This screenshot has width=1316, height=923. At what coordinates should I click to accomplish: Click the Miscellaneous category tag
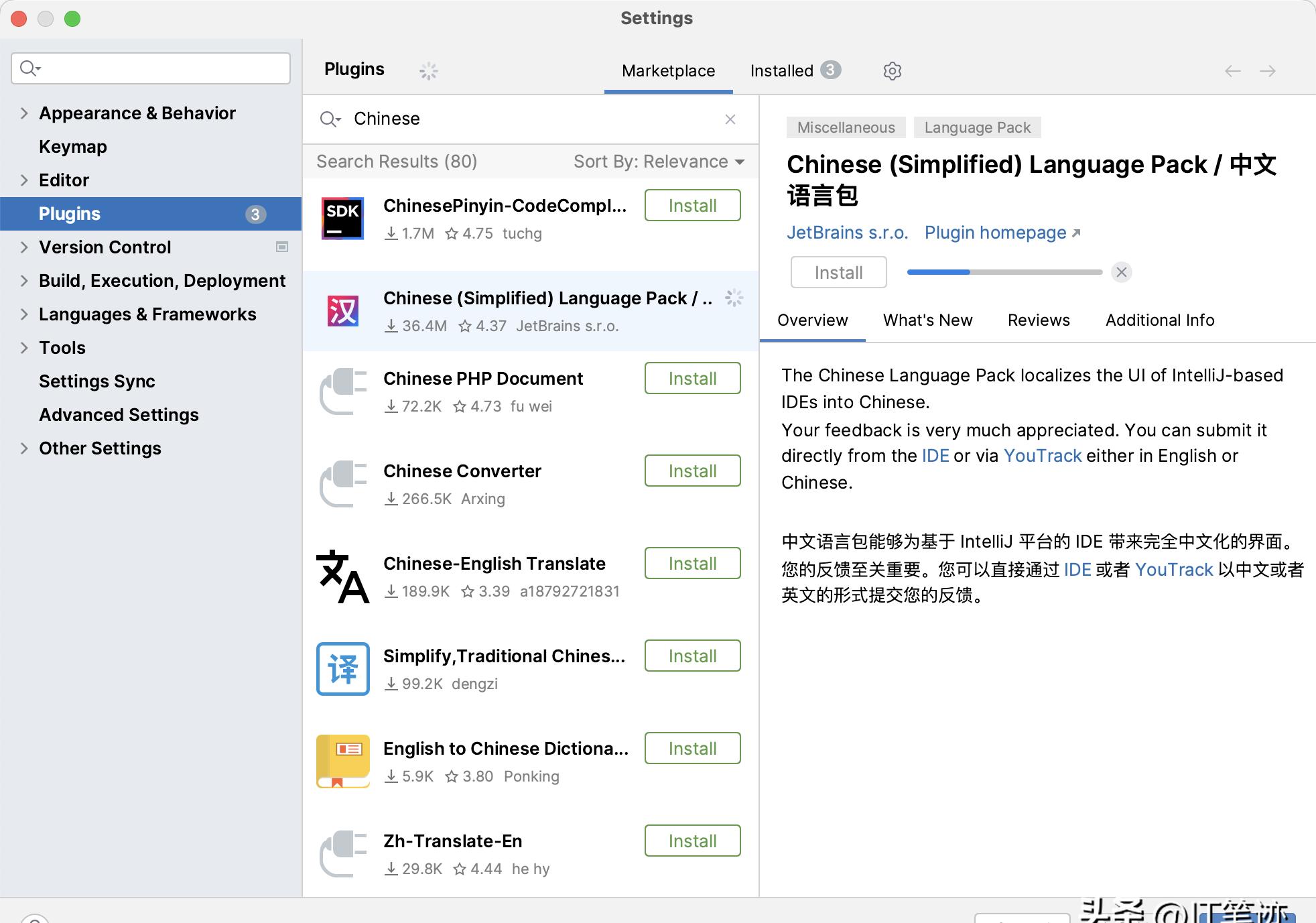coord(846,127)
